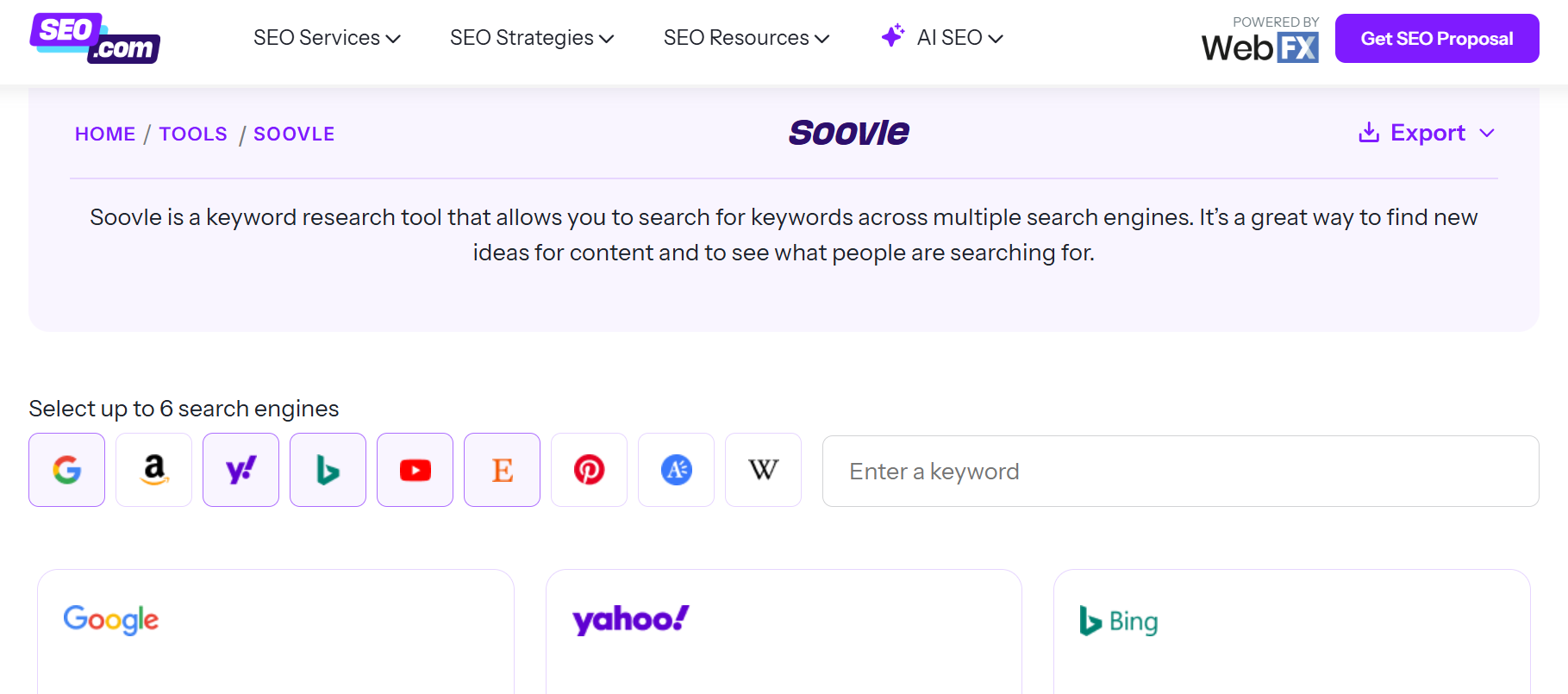The width and height of the screenshot is (1568, 694).
Task: Select the App Store search engine icon
Action: [677, 470]
